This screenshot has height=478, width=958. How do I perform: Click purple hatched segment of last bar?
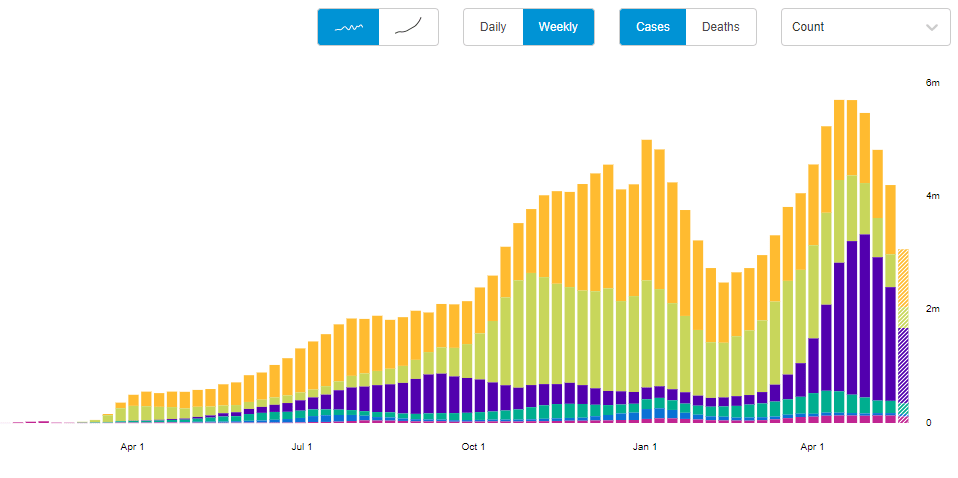click(903, 364)
